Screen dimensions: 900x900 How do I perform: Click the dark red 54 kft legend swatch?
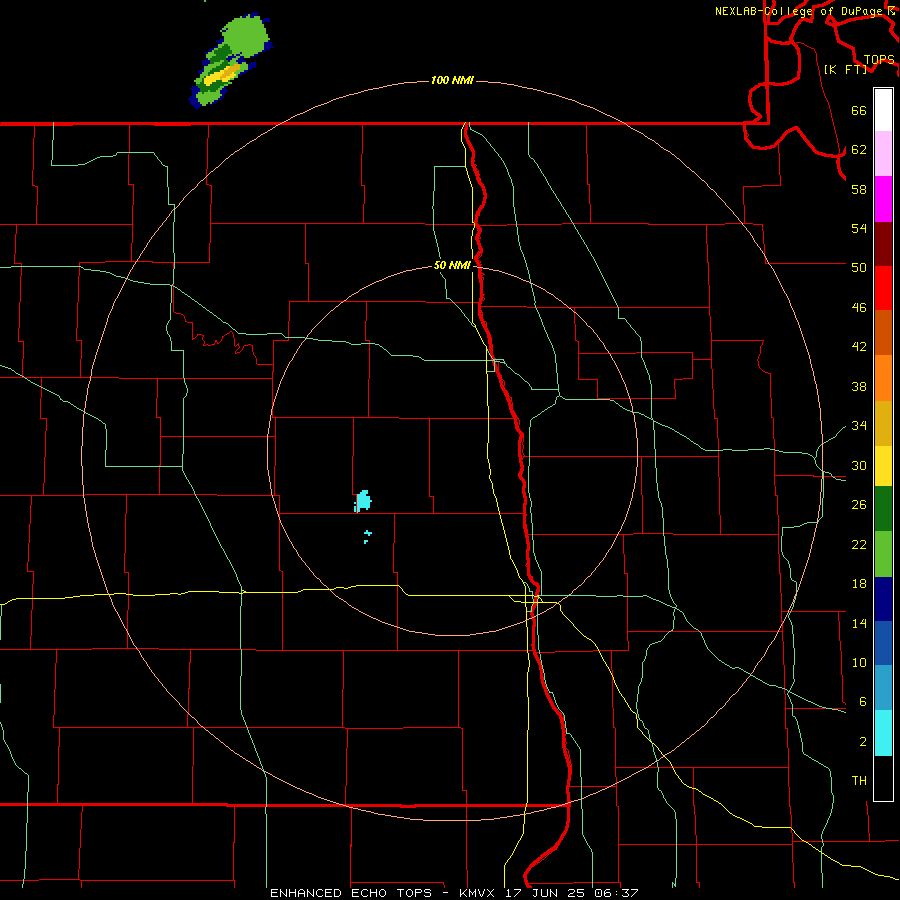pyautogui.click(x=883, y=244)
